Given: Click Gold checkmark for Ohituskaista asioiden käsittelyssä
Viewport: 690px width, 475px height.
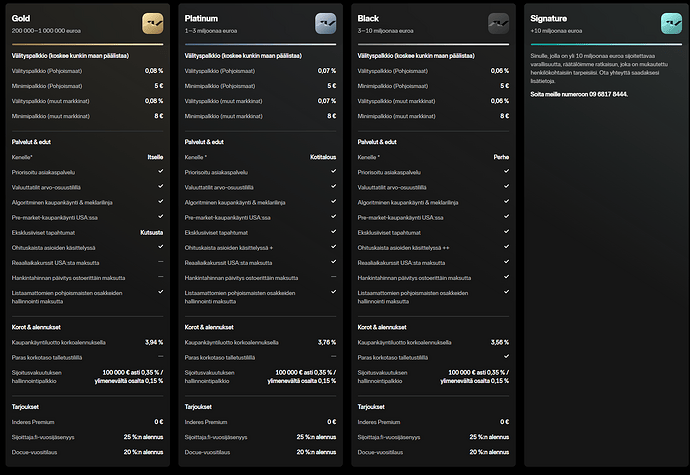Looking at the screenshot, I should click(161, 247).
